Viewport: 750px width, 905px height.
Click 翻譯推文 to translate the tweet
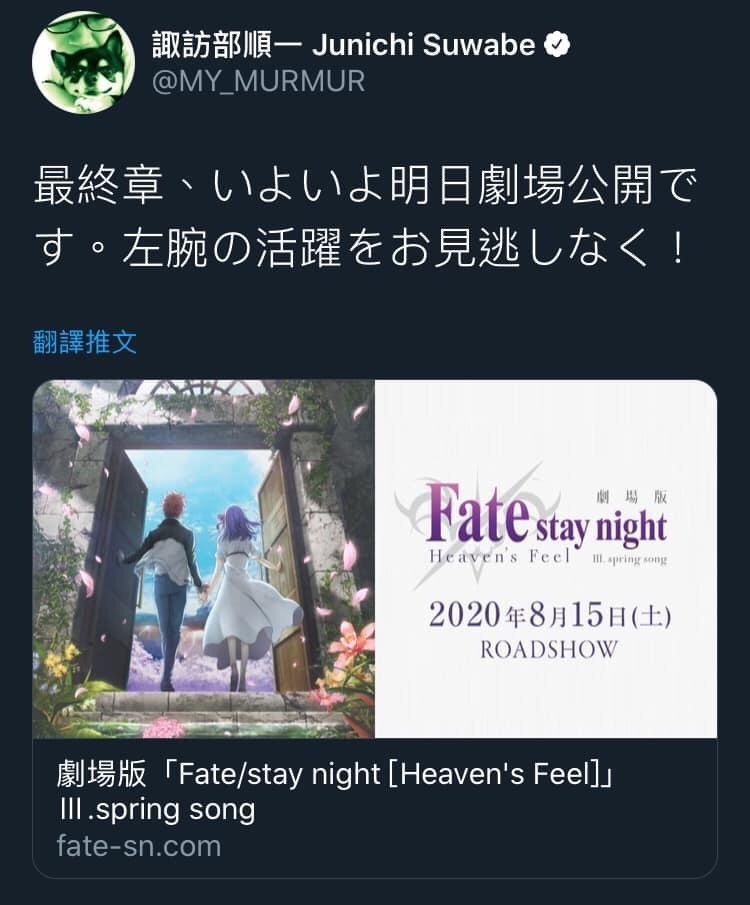pyautogui.click(x=85, y=342)
